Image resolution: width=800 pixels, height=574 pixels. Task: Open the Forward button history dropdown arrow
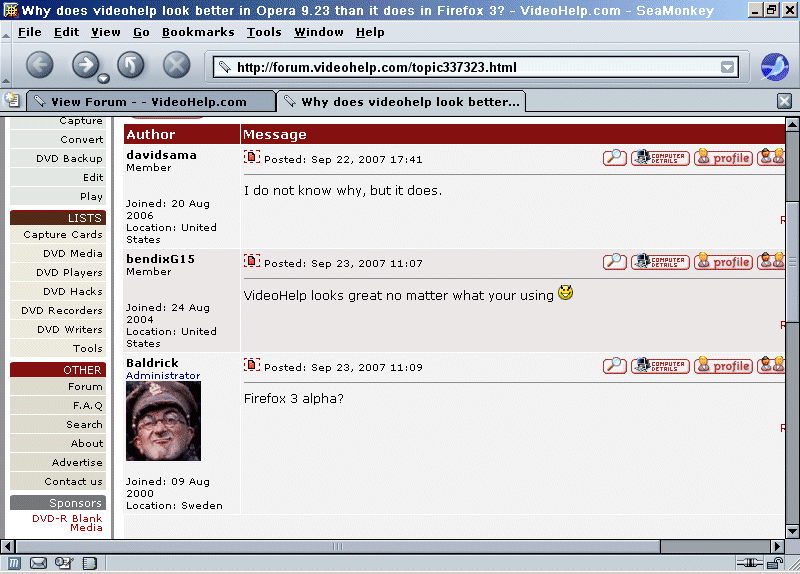click(x=104, y=78)
